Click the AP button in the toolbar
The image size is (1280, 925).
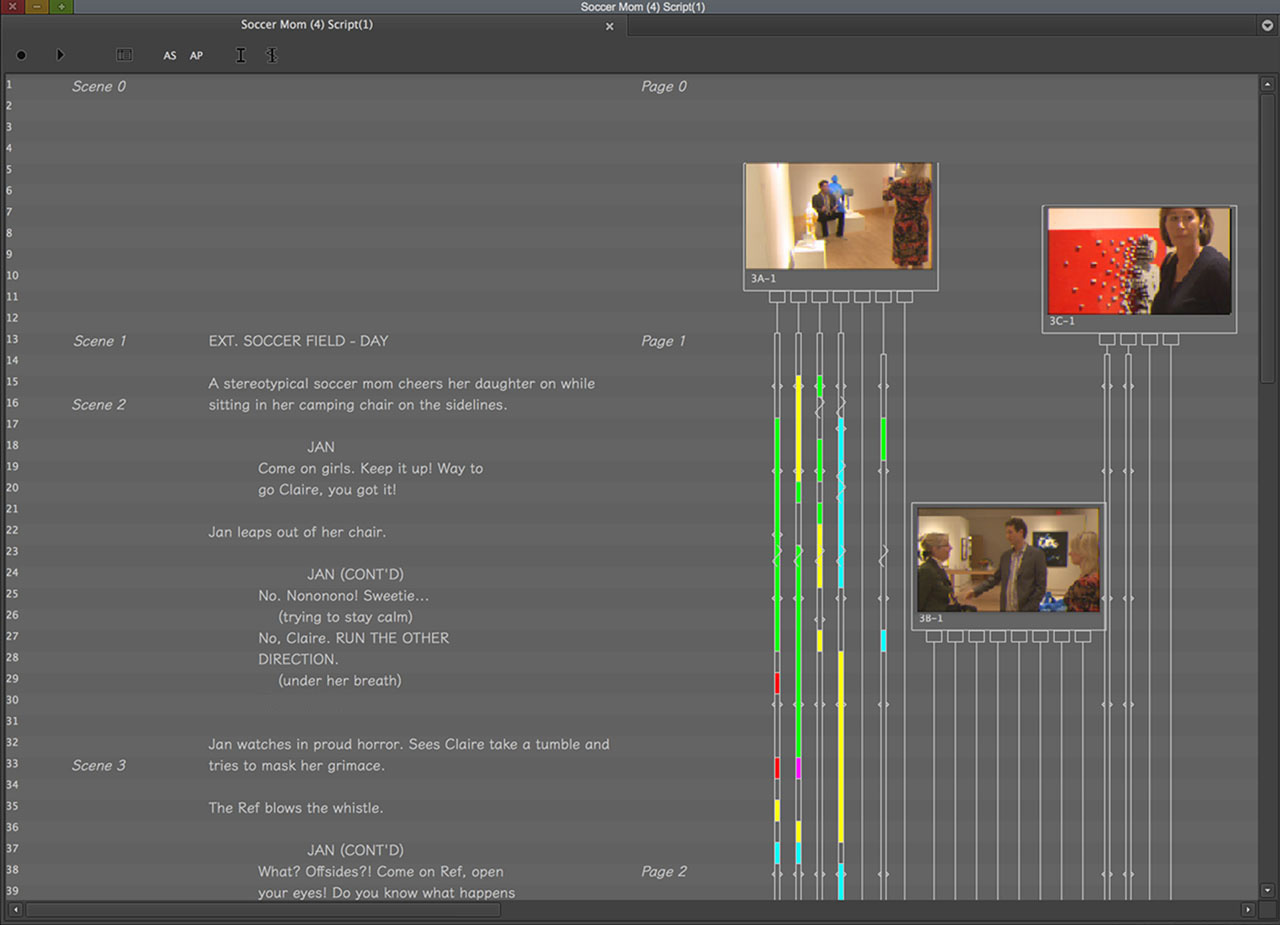click(x=196, y=56)
